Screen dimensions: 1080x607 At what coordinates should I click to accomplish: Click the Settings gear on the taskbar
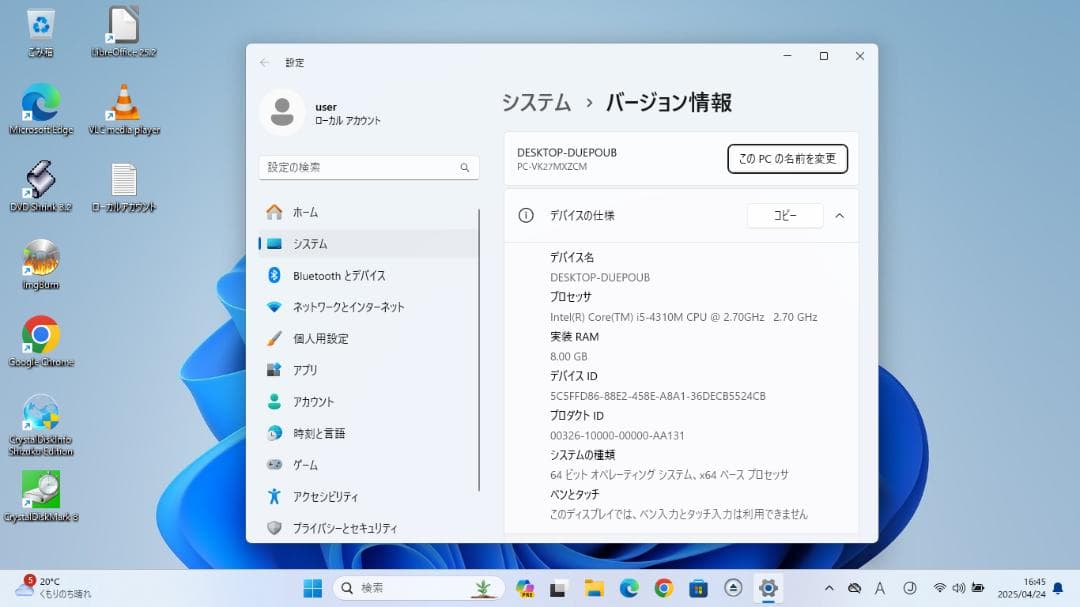[x=768, y=588]
